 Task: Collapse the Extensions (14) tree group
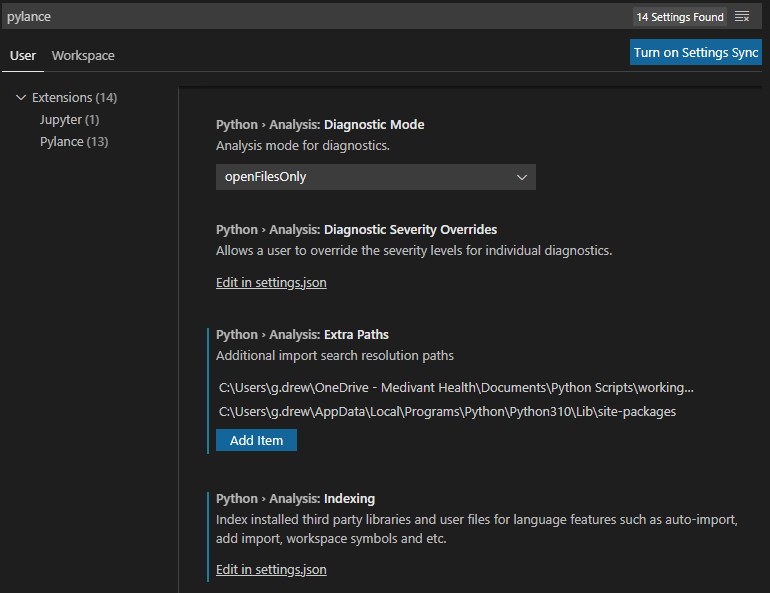coord(21,97)
